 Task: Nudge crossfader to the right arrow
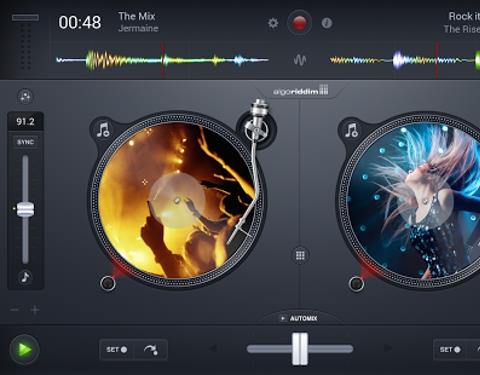click(387, 349)
